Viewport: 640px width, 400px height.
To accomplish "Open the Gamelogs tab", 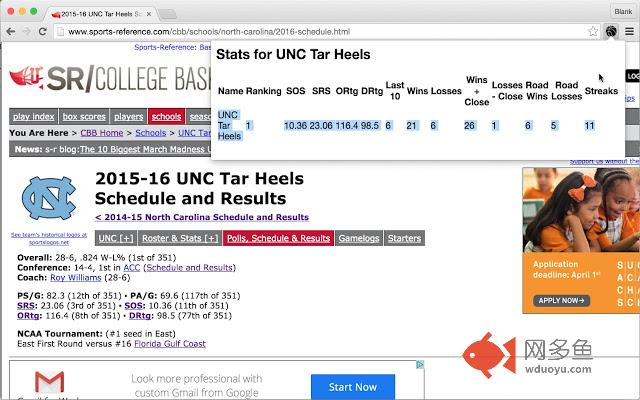I will tap(359, 238).
